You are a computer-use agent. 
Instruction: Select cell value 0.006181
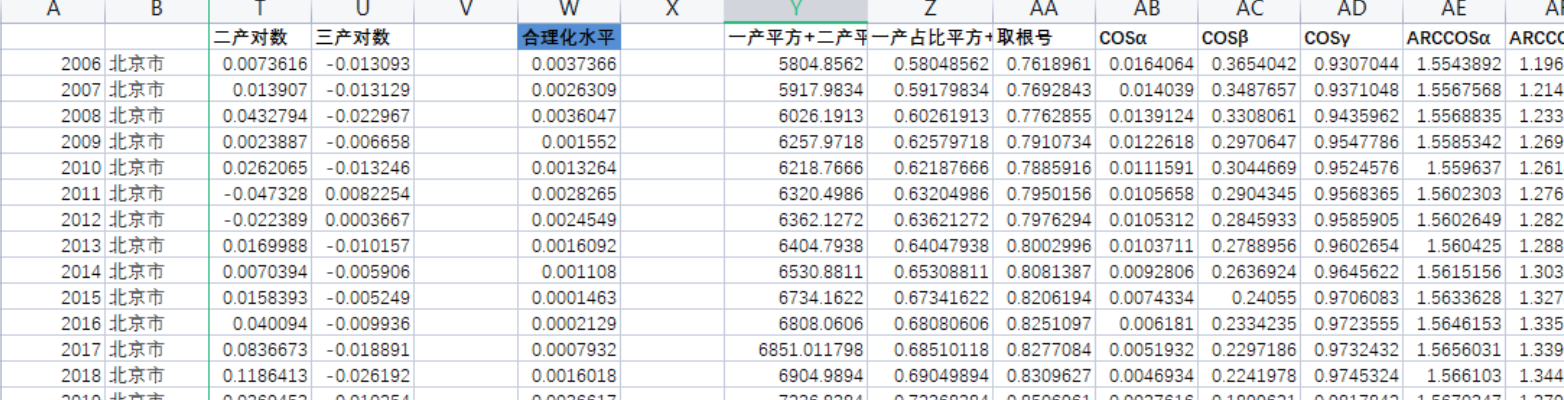[x=1147, y=324]
